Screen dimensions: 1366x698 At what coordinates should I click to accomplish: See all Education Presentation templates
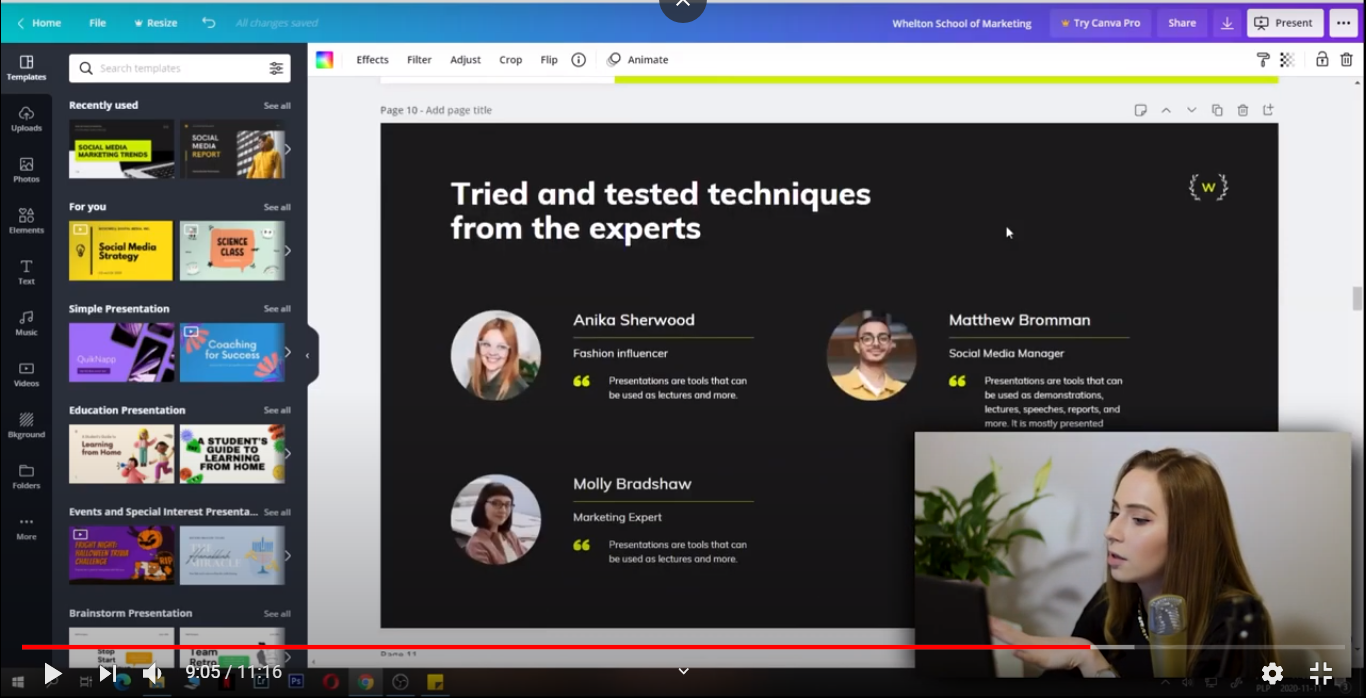point(277,411)
